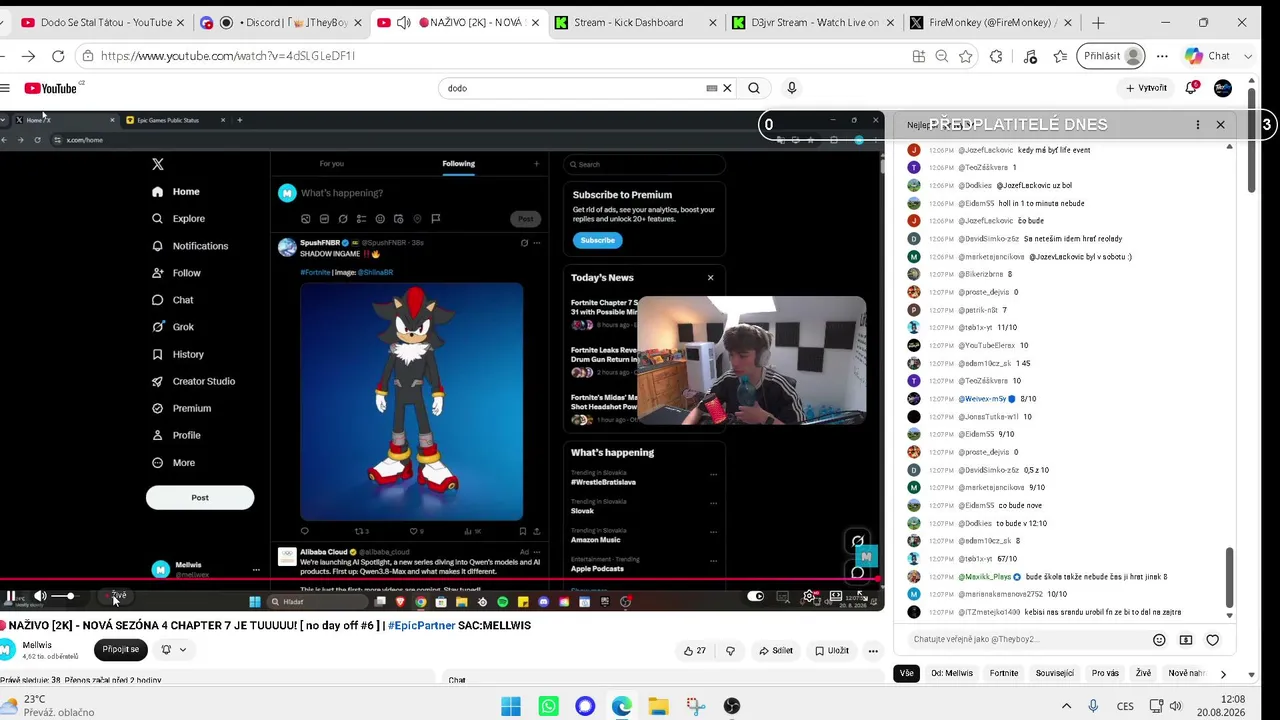Screen dimensions: 1280x720
Task: Select the 'Od: Mellwis' filter chip
Action: (952, 674)
